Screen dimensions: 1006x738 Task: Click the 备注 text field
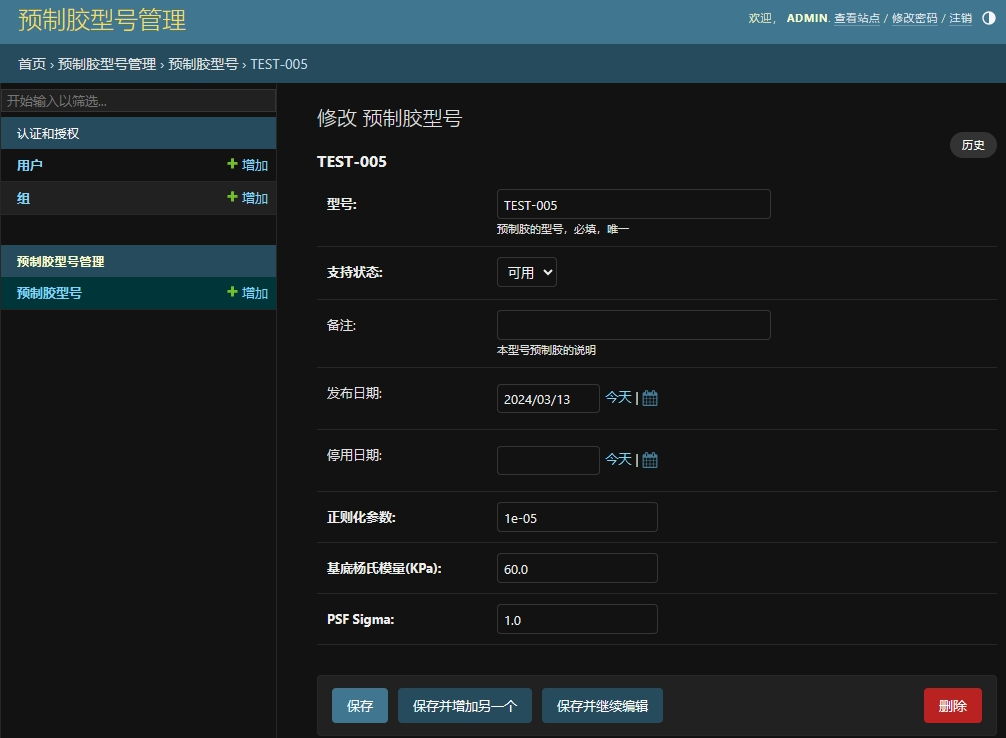pos(633,325)
